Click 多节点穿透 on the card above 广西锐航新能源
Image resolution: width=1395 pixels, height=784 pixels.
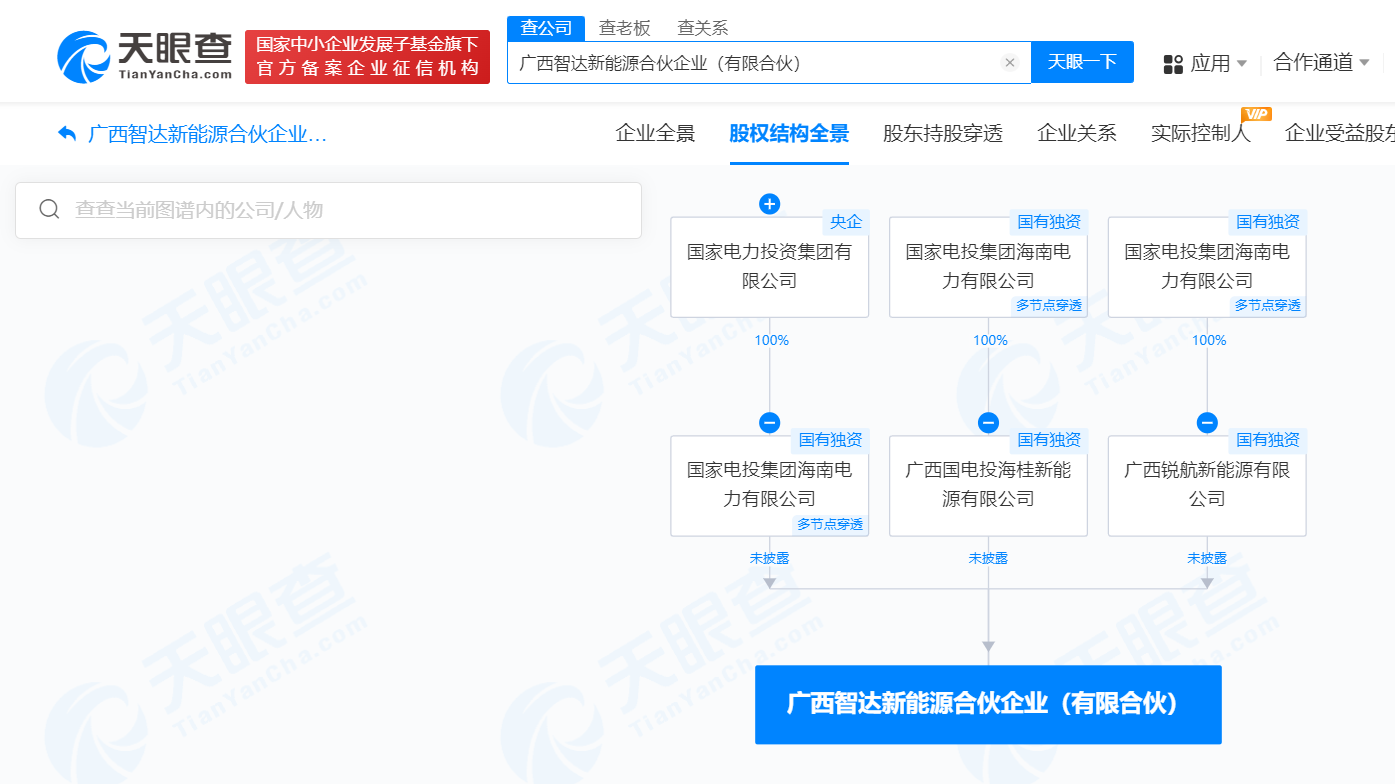click(x=1268, y=305)
